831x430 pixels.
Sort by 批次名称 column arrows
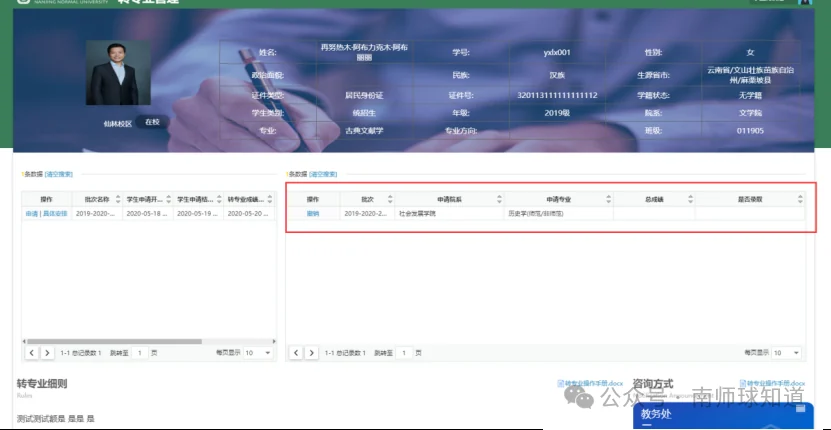pyautogui.click(x=118, y=199)
